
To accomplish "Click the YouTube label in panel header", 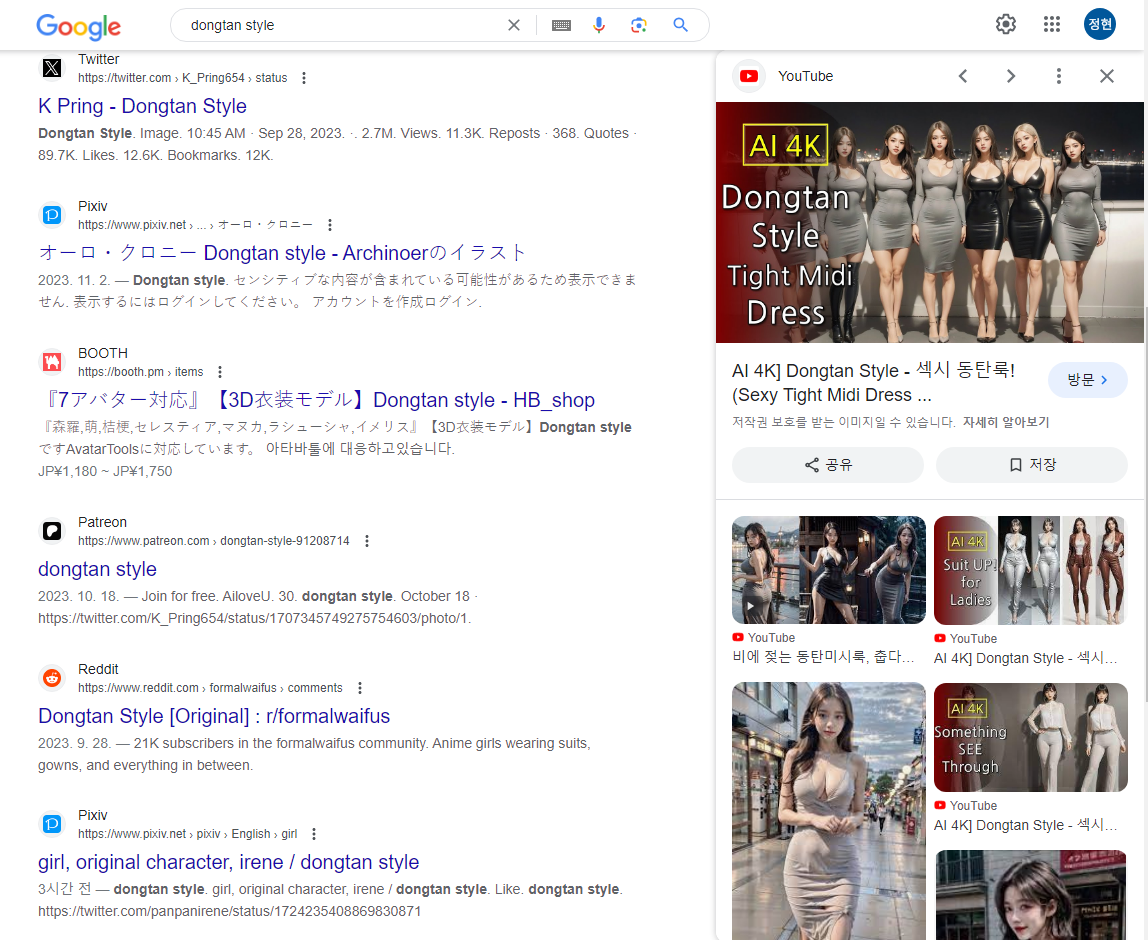I will pyautogui.click(x=805, y=76).
